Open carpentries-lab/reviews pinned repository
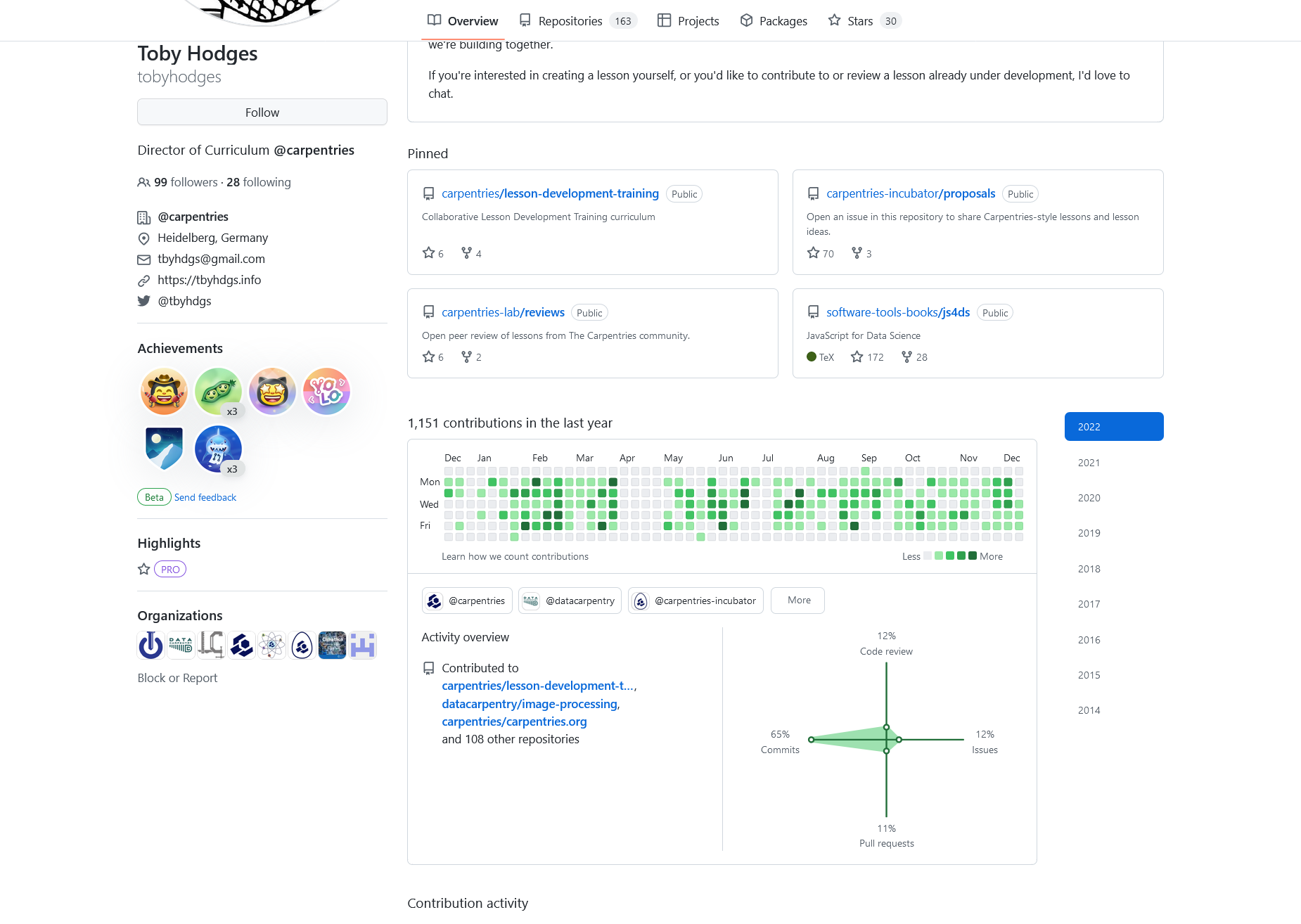Viewport: 1301px width, 924px height. pos(503,312)
